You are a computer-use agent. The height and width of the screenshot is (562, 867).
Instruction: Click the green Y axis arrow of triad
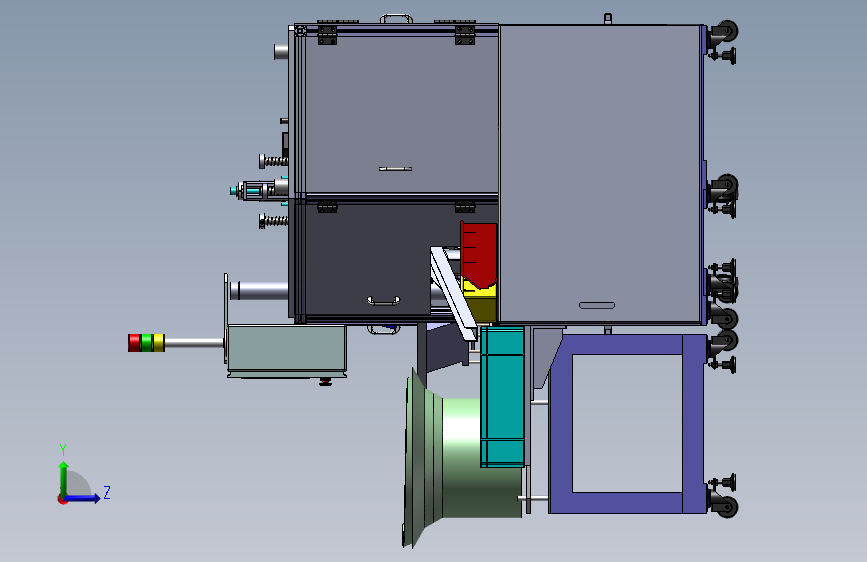pos(64,478)
